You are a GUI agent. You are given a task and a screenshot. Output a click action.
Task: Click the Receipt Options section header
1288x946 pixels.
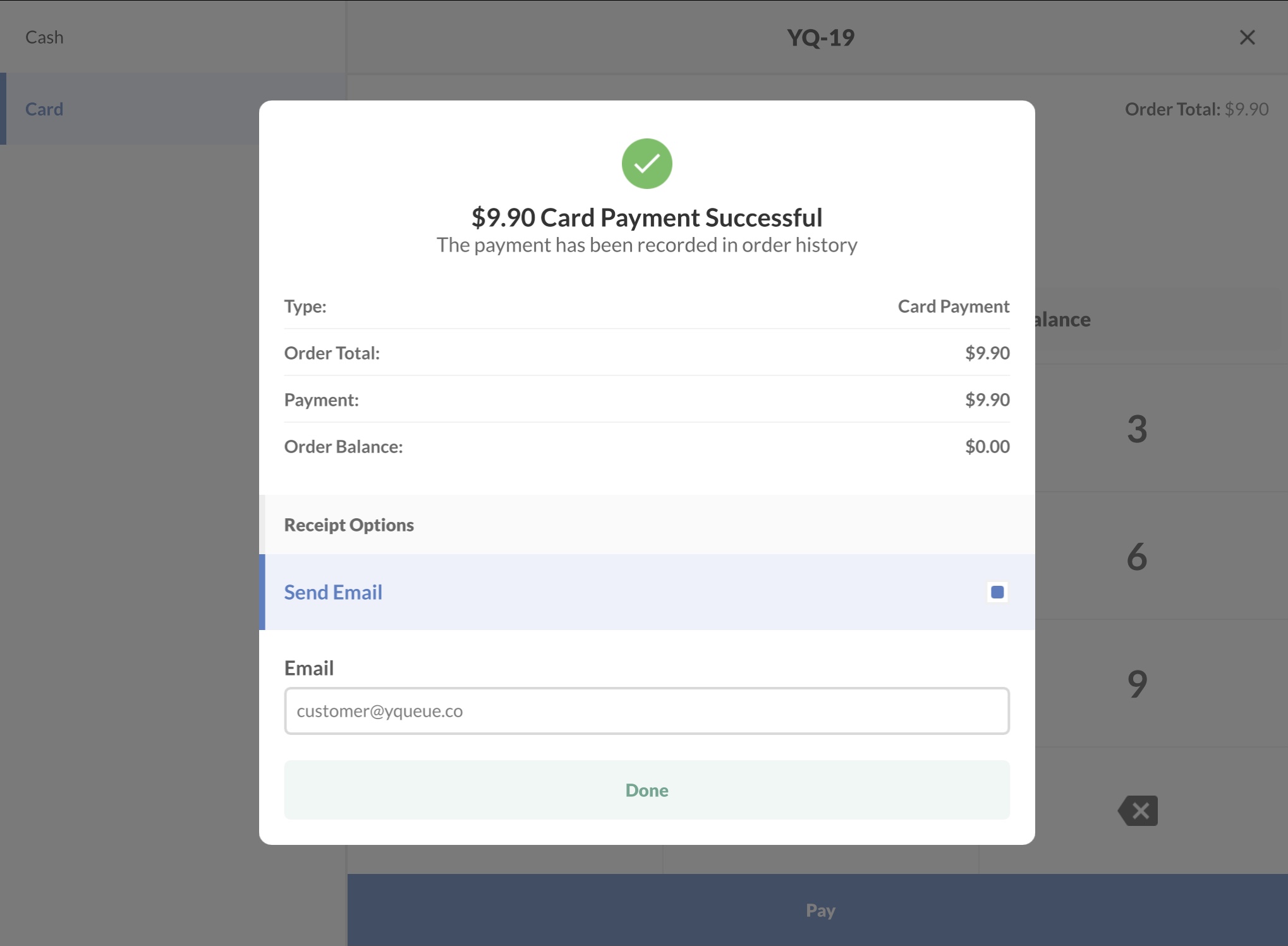click(x=349, y=525)
